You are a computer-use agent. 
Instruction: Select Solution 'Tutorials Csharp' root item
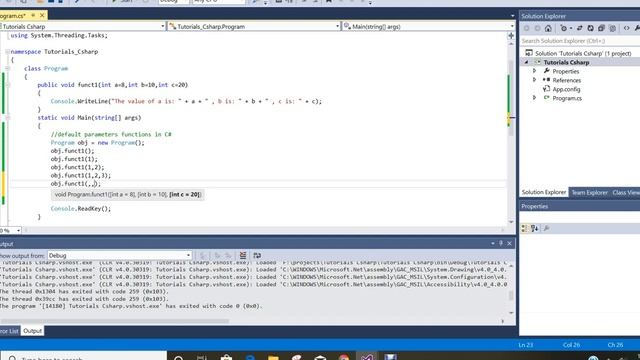click(583, 53)
